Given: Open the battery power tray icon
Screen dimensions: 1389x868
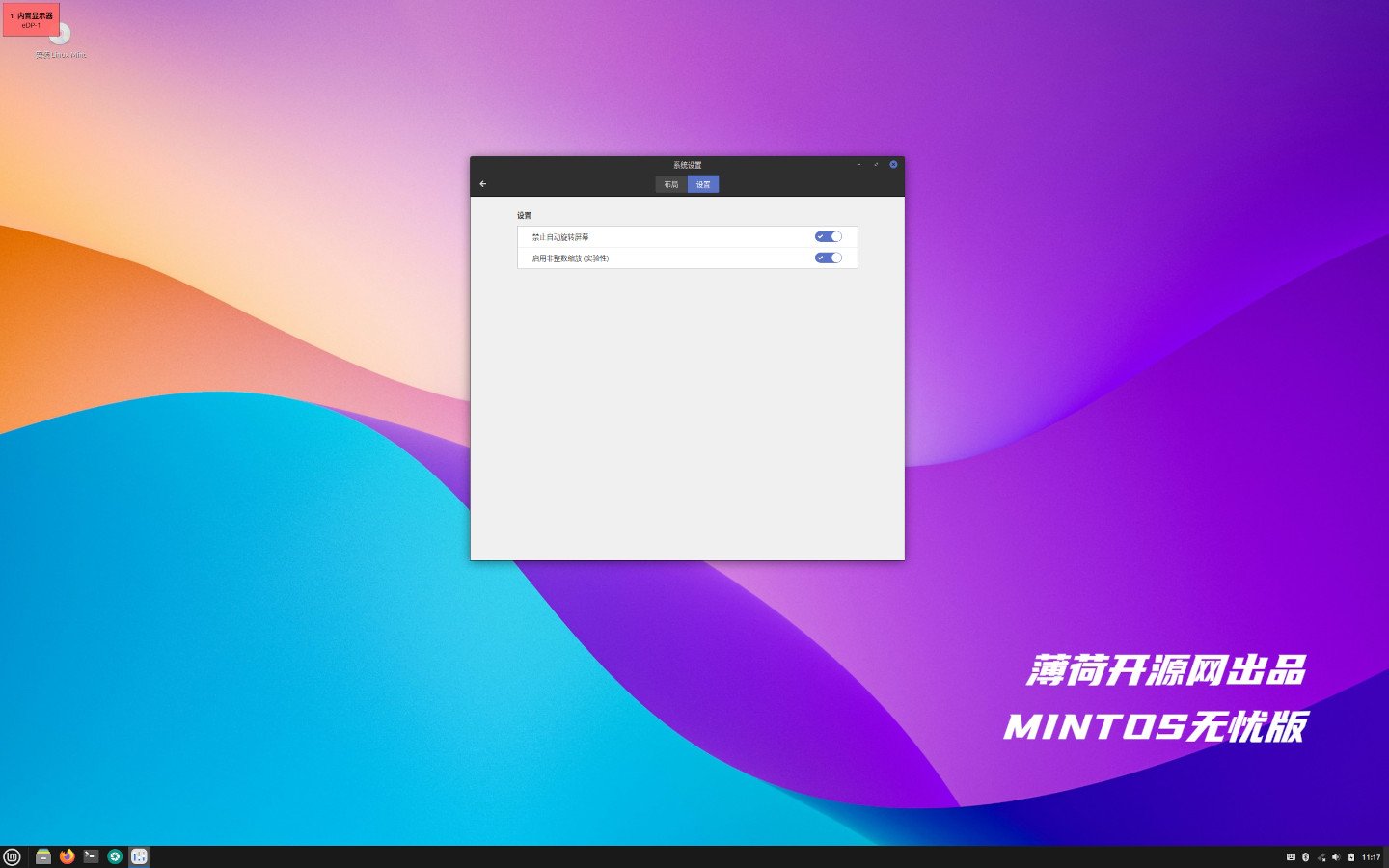Looking at the screenshot, I should coord(1351,857).
